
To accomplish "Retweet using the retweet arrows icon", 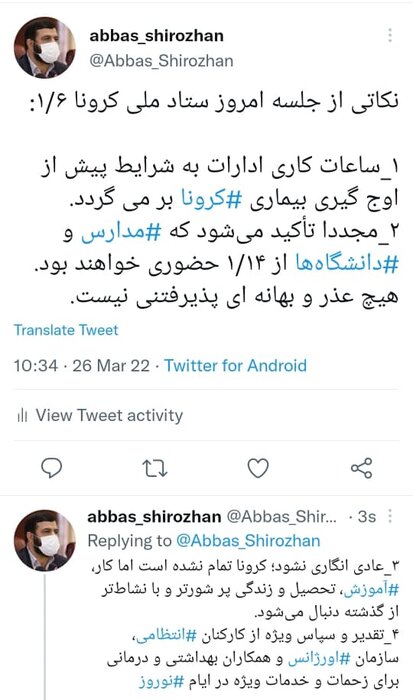I will 154,468.
